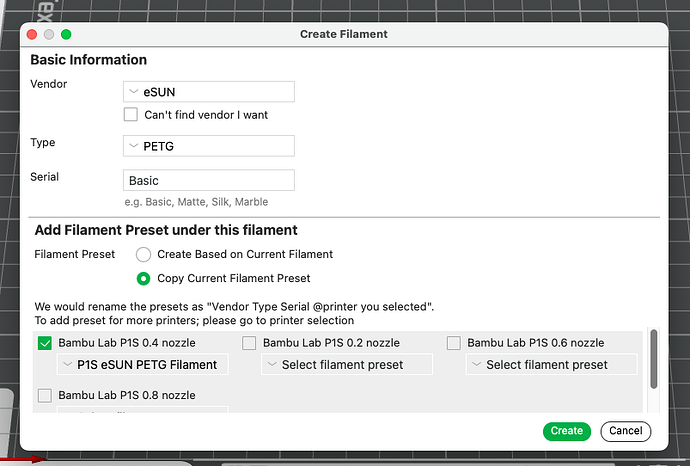Screen dimensions: 690x466
Task: Close the Create Filament dialog with red button
Action: 32,34
